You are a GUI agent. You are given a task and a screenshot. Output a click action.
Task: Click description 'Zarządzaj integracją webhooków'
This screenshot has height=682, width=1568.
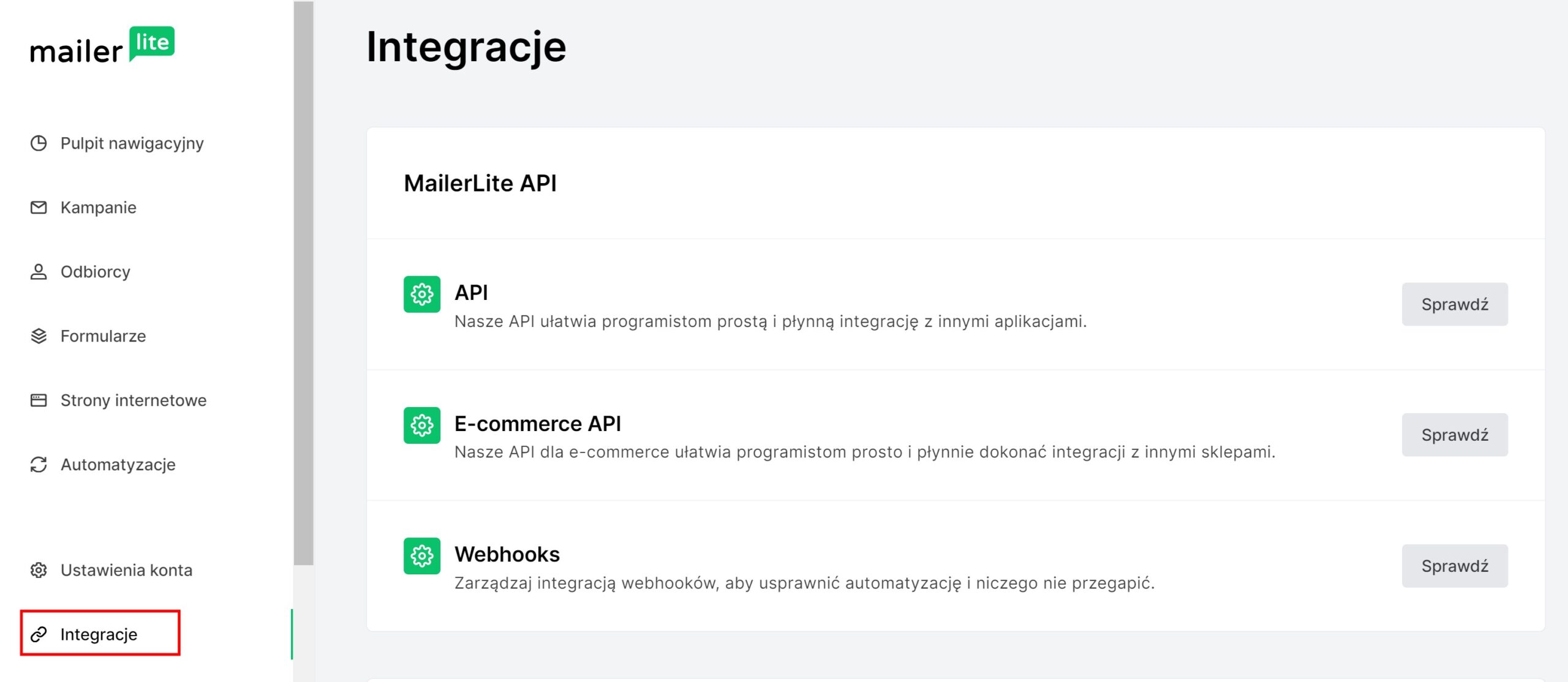click(804, 583)
